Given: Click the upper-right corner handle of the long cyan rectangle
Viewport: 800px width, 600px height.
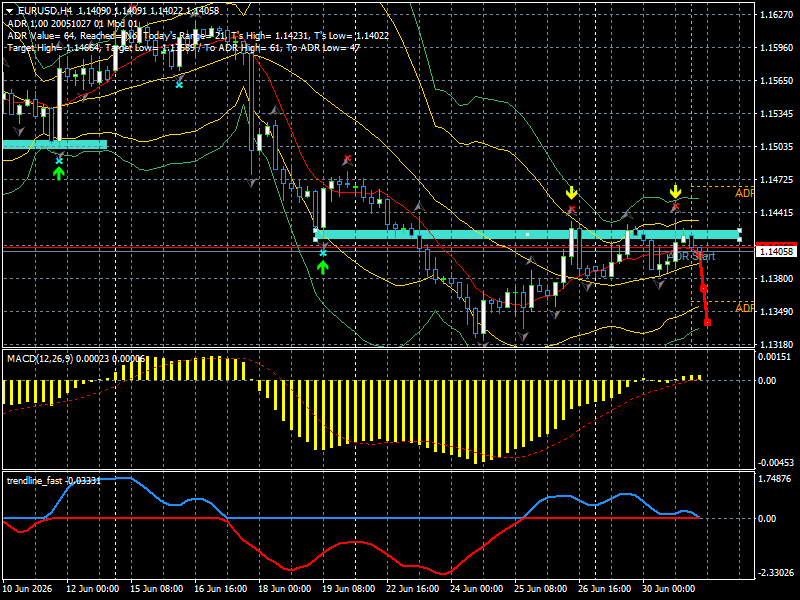Looking at the screenshot, I should coord(739,231).
